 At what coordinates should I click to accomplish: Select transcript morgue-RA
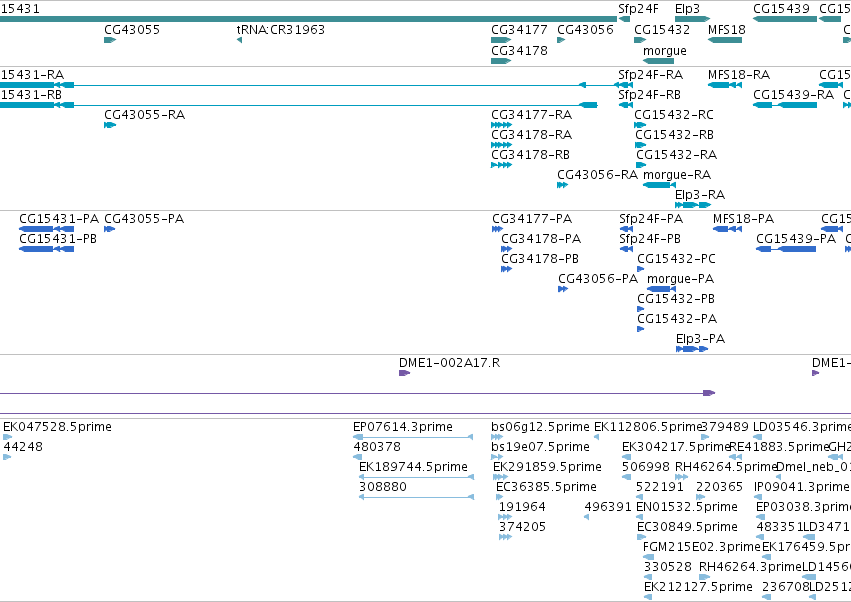[677, 175]
